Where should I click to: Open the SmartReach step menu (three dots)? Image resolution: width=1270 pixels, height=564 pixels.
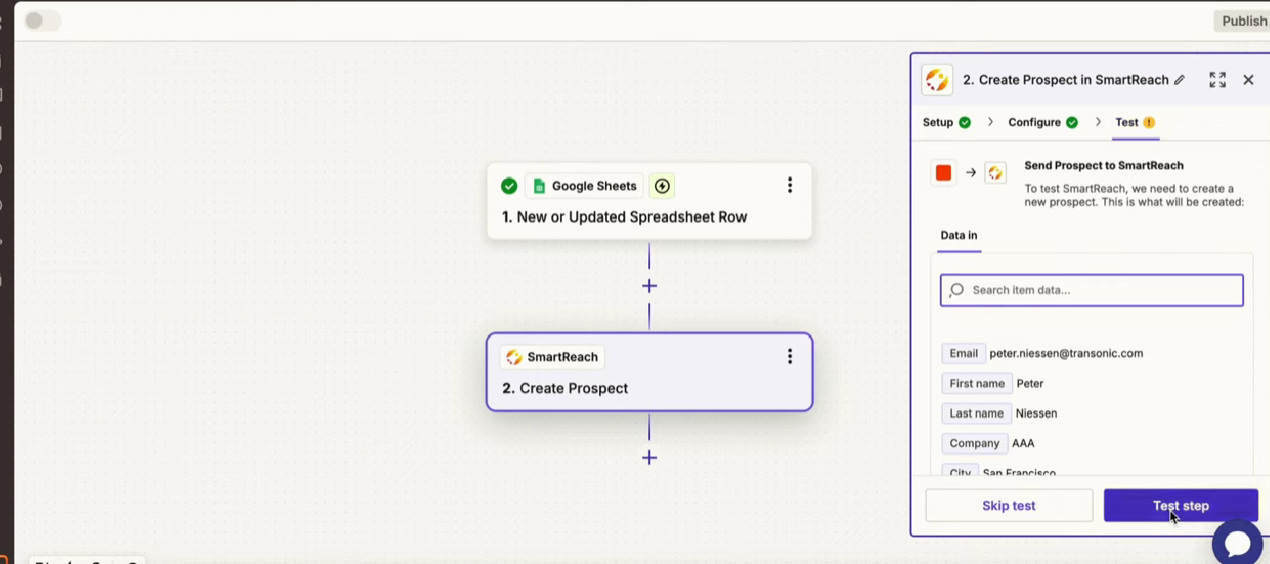(790, 356)
